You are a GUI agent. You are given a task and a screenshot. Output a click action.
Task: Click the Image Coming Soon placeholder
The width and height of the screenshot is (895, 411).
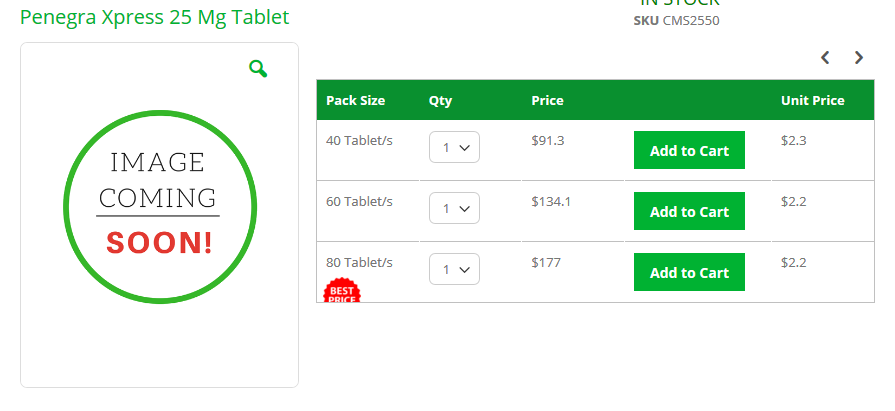[159, 207]
